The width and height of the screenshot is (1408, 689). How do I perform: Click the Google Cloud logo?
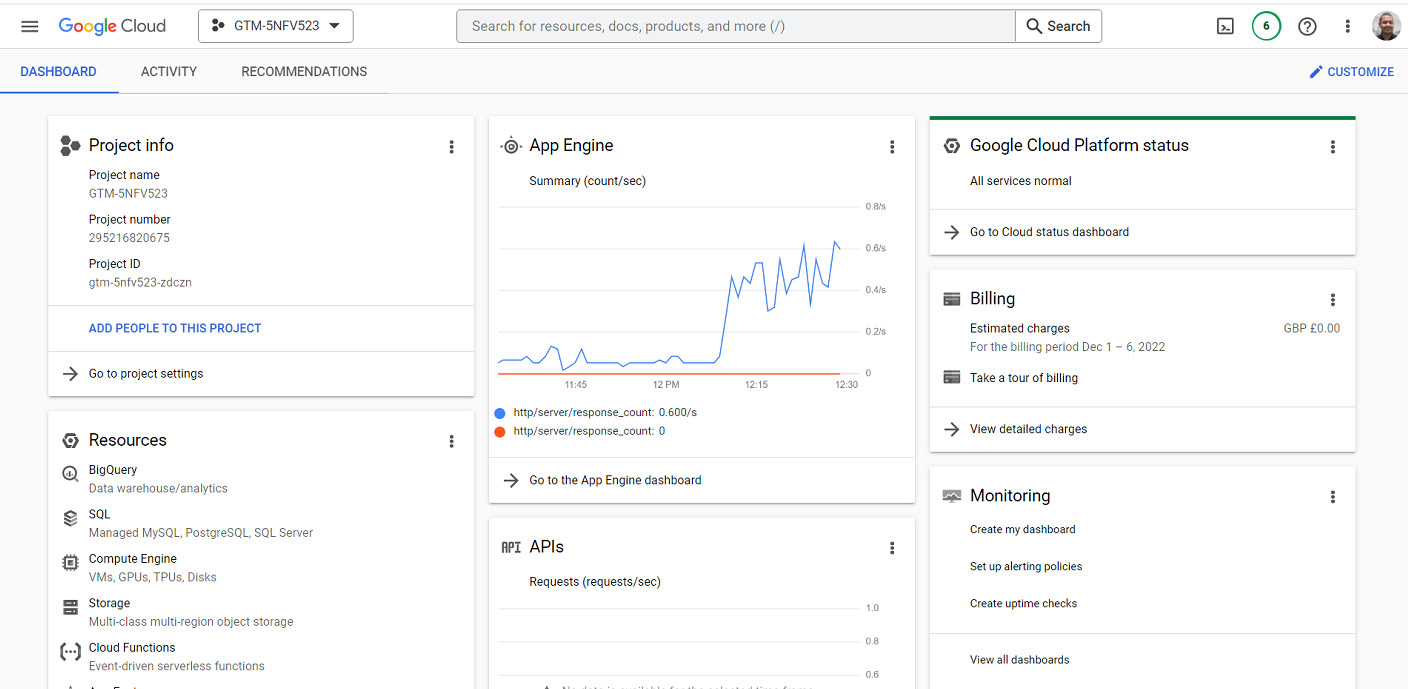click(x=112, y=26)
